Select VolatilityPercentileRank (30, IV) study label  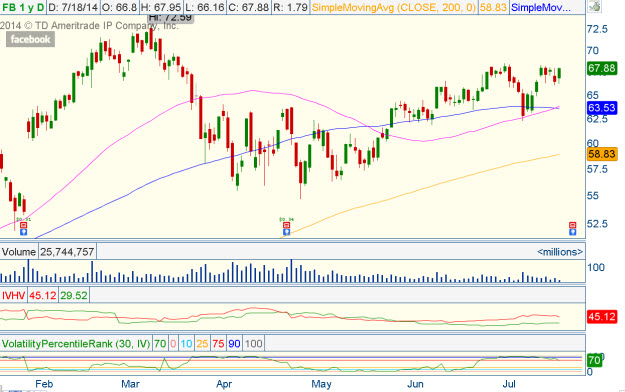click(76, 344)
